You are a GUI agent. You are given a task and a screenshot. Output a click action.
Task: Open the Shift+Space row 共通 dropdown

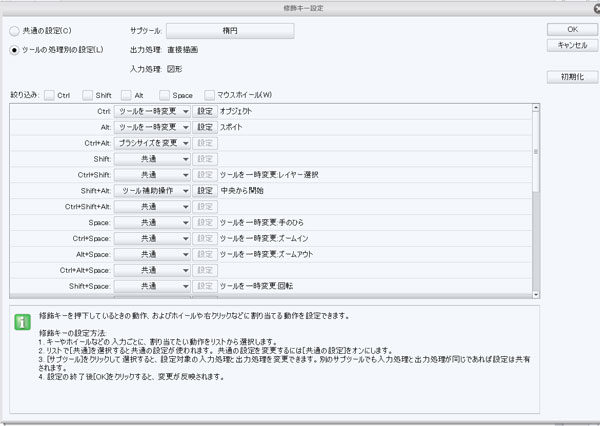point(152,286)
